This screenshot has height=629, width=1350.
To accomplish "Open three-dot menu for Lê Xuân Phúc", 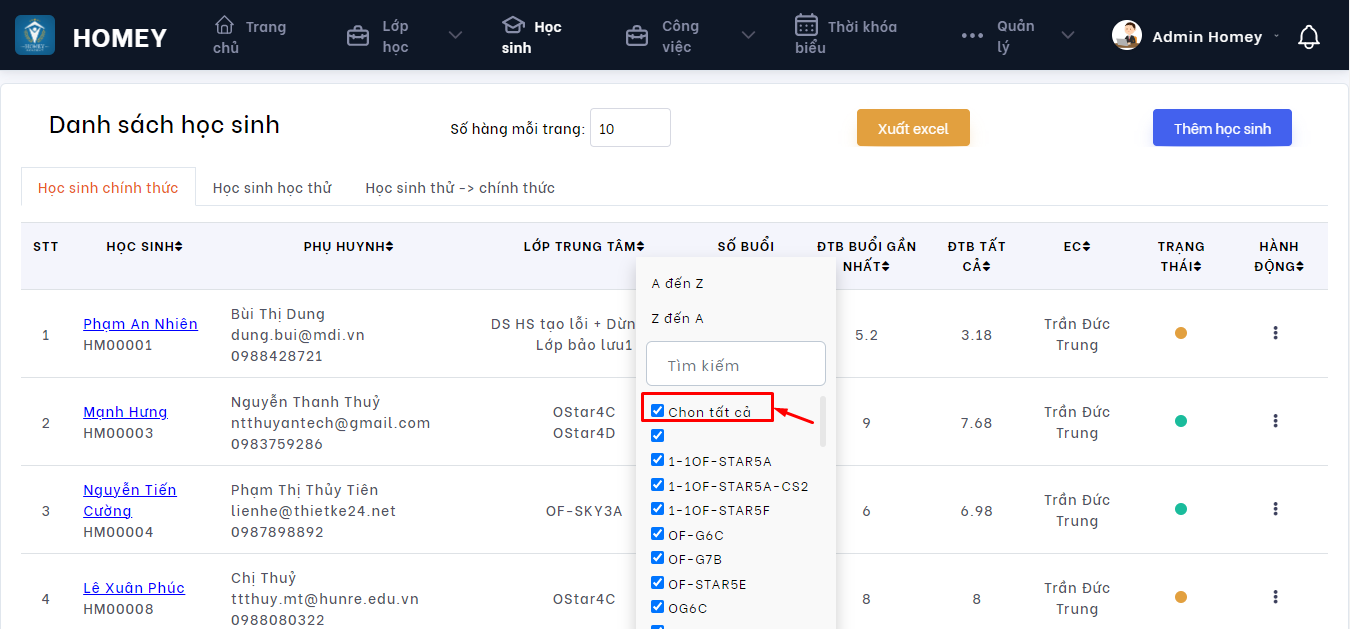I will tap(1275, 597).
